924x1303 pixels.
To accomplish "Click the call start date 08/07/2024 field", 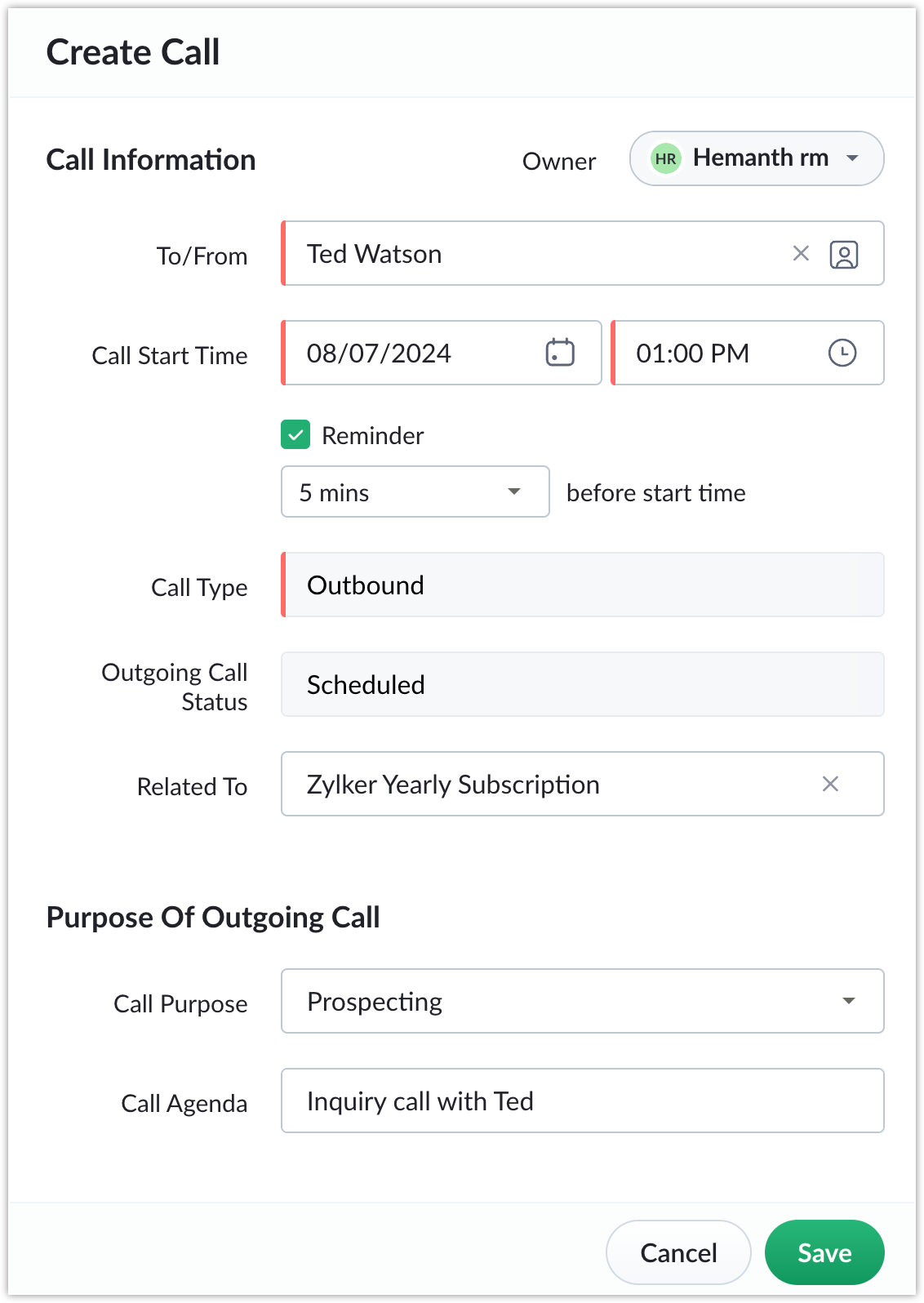I will [x=441, y=353].
